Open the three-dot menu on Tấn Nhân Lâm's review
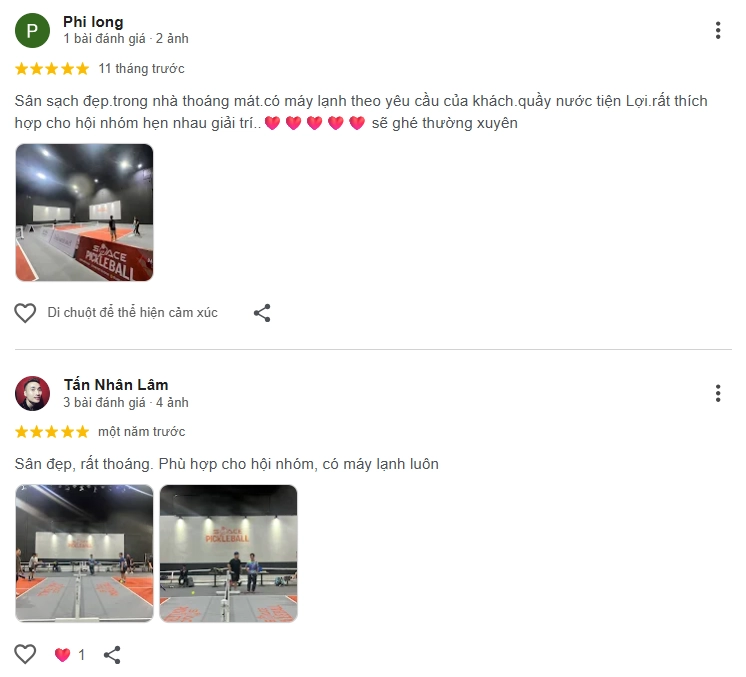 point(717,393)
